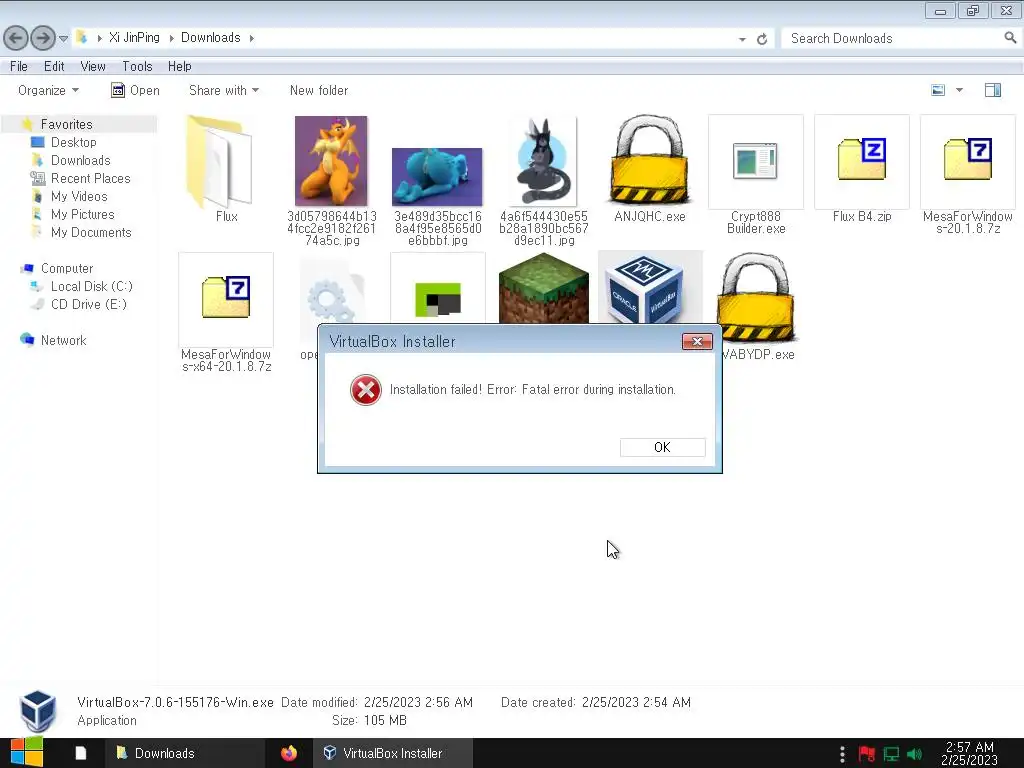Open Desktop in the navigation pane
Image resolution: width=1024 pixels, height=768 pixels.
click(73, 142)
